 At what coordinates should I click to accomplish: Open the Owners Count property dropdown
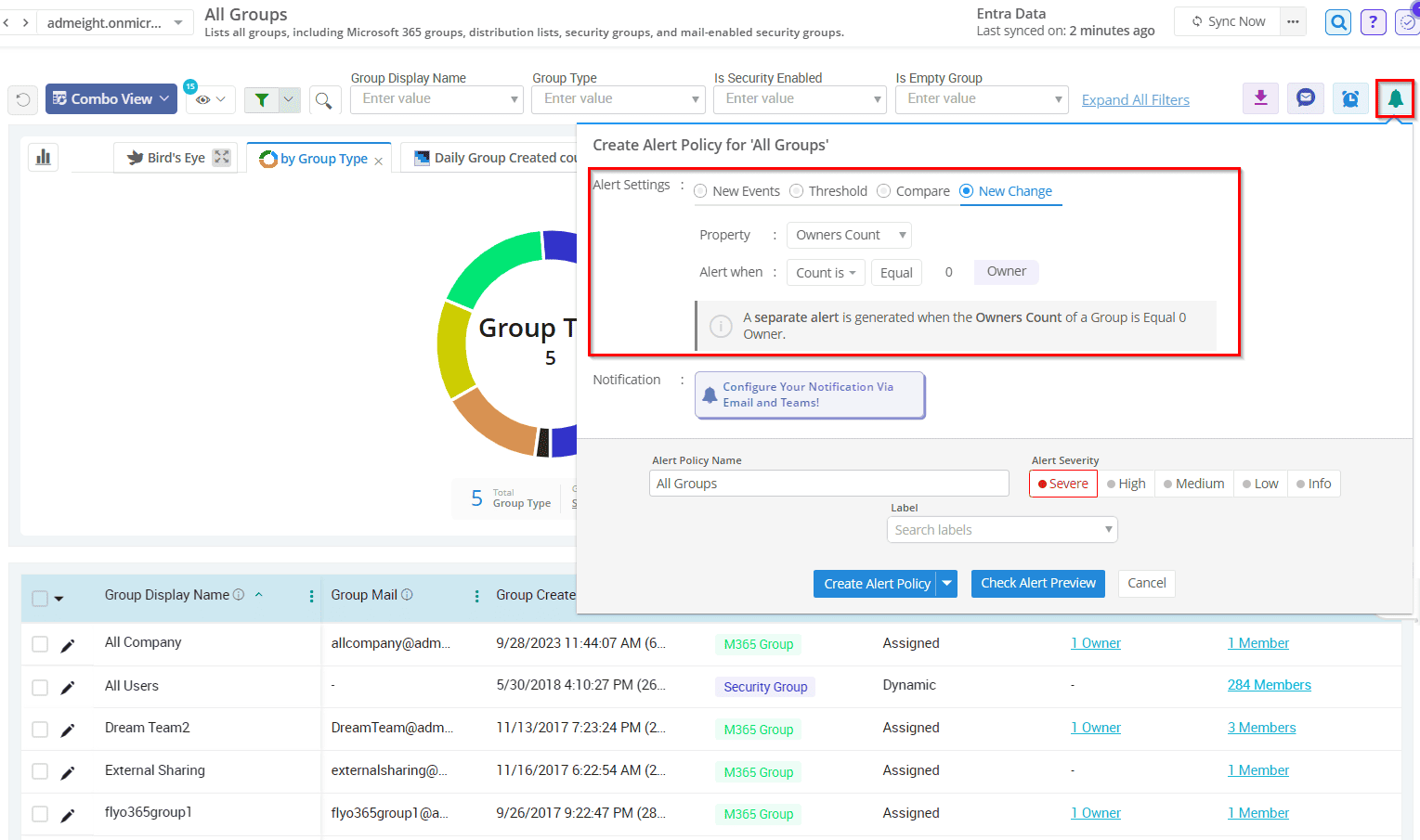pos(848,235)
